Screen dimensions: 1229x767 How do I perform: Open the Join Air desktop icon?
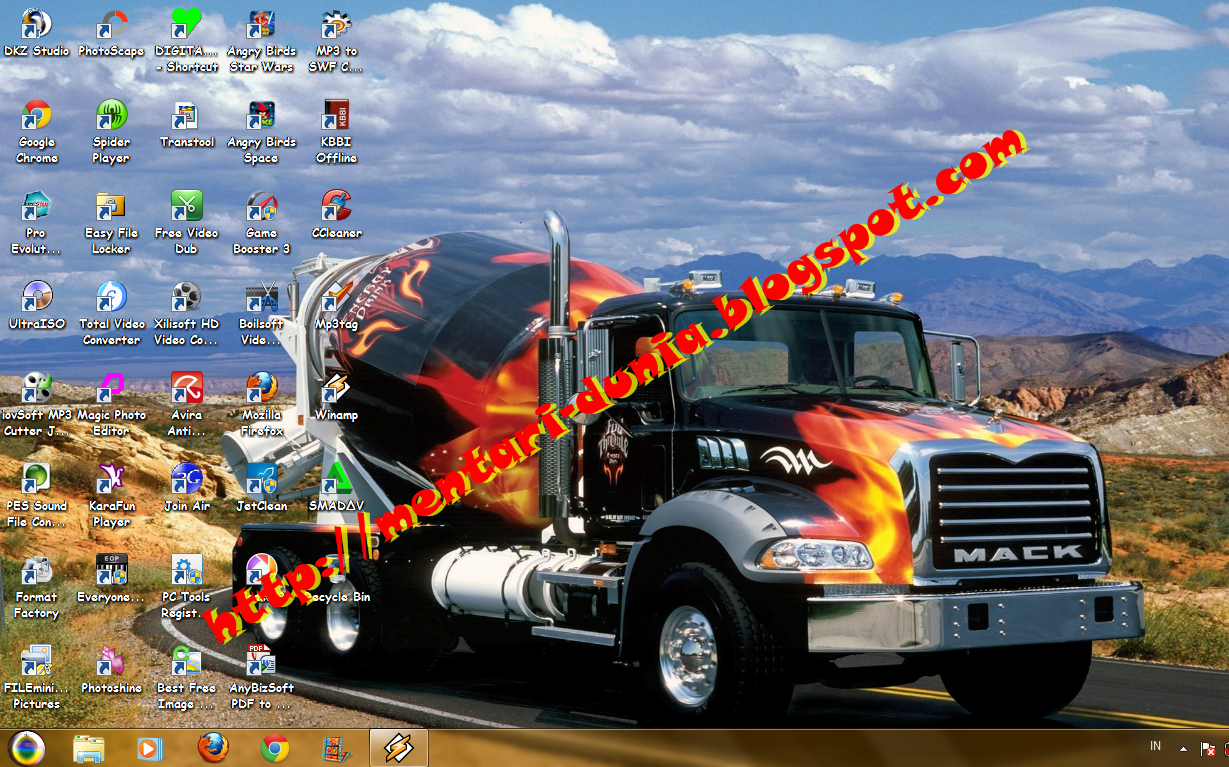(186, 488)
